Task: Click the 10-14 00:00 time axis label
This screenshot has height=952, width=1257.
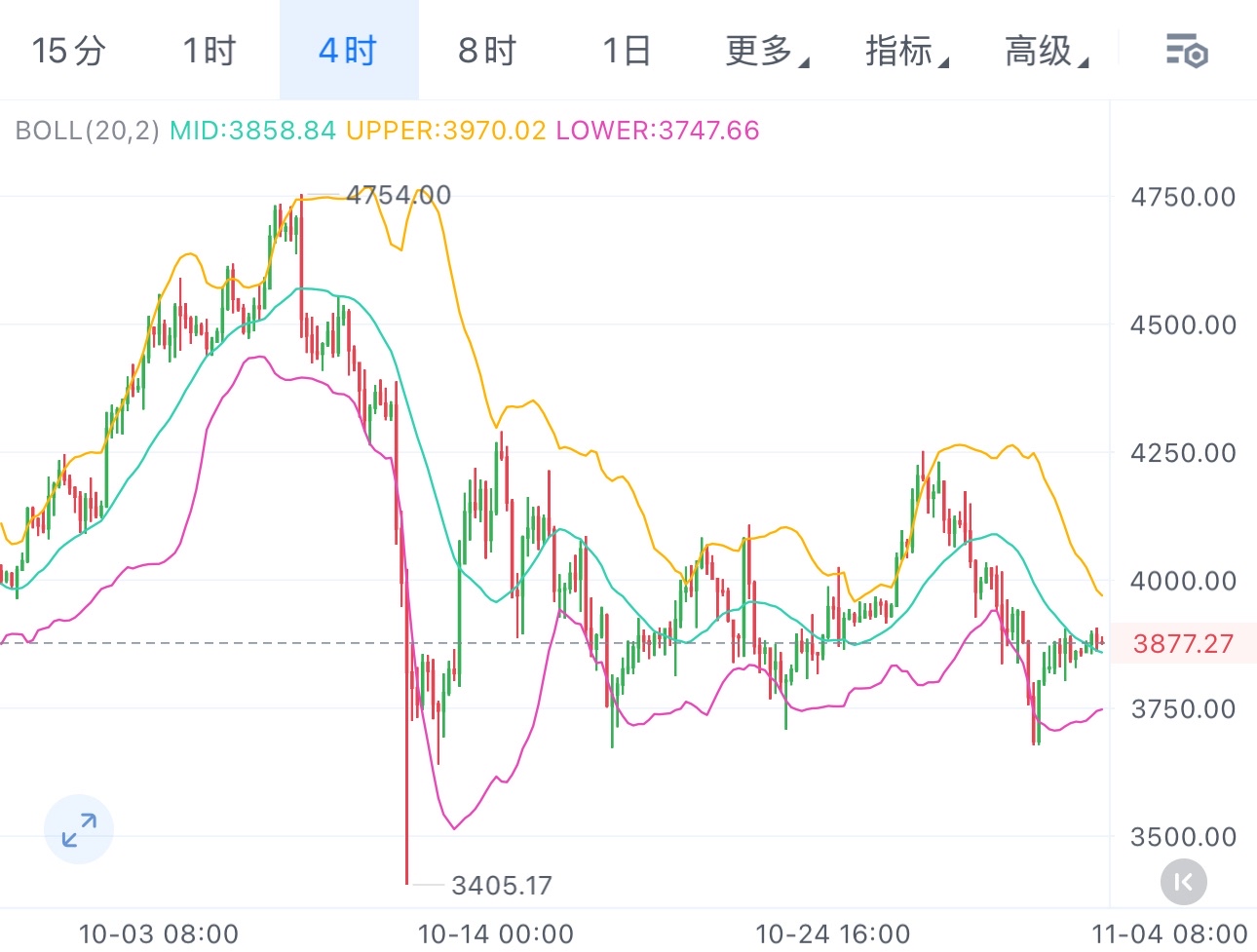Action: pyautogui.click(x=495, y=933)
